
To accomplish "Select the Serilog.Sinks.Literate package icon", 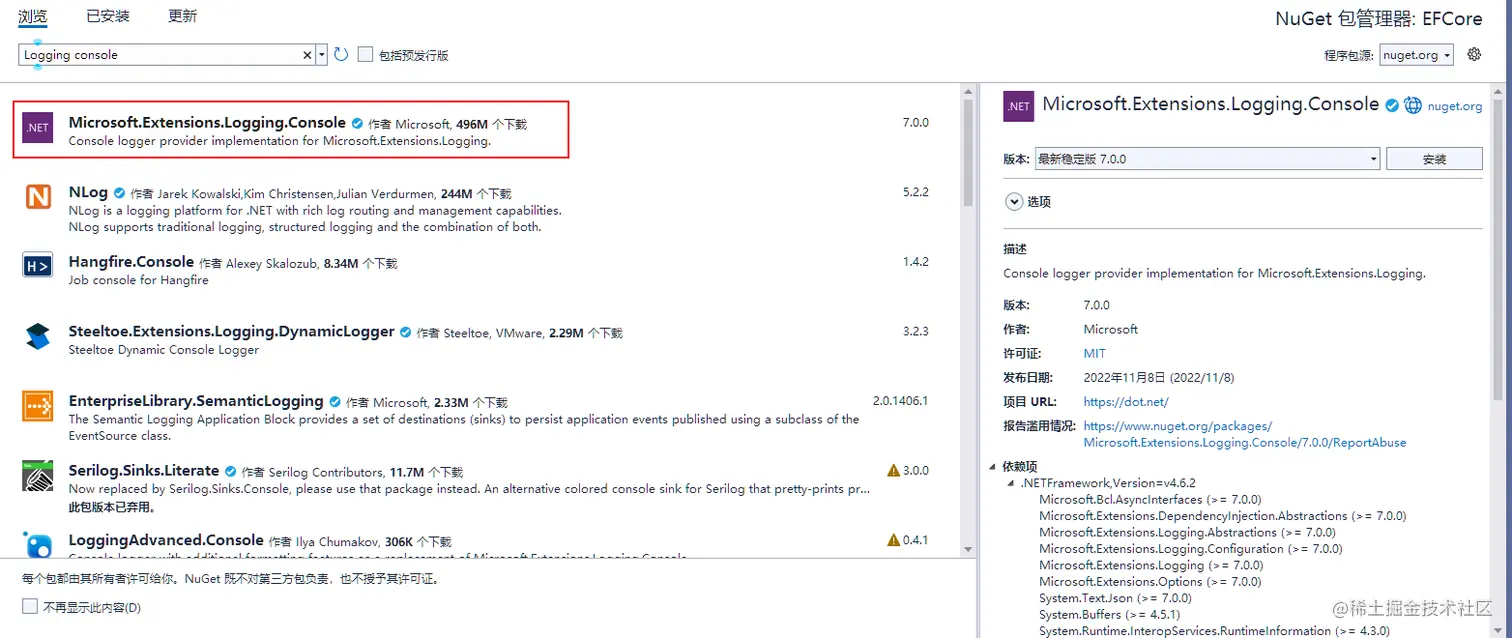I will (x=38, y=476).
